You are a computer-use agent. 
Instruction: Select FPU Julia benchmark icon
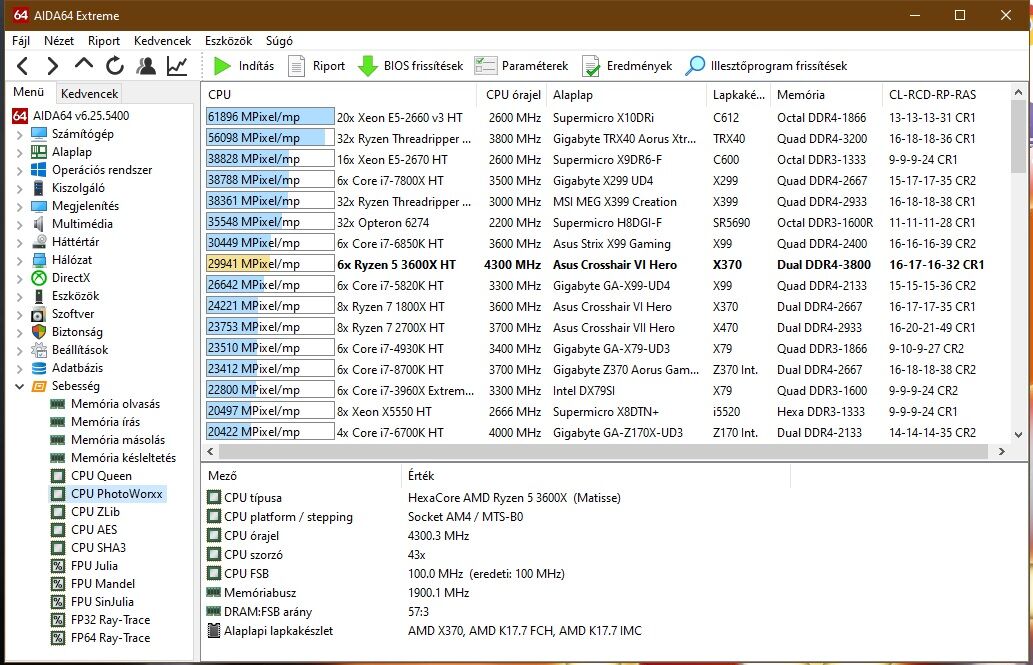click(58, 566)
